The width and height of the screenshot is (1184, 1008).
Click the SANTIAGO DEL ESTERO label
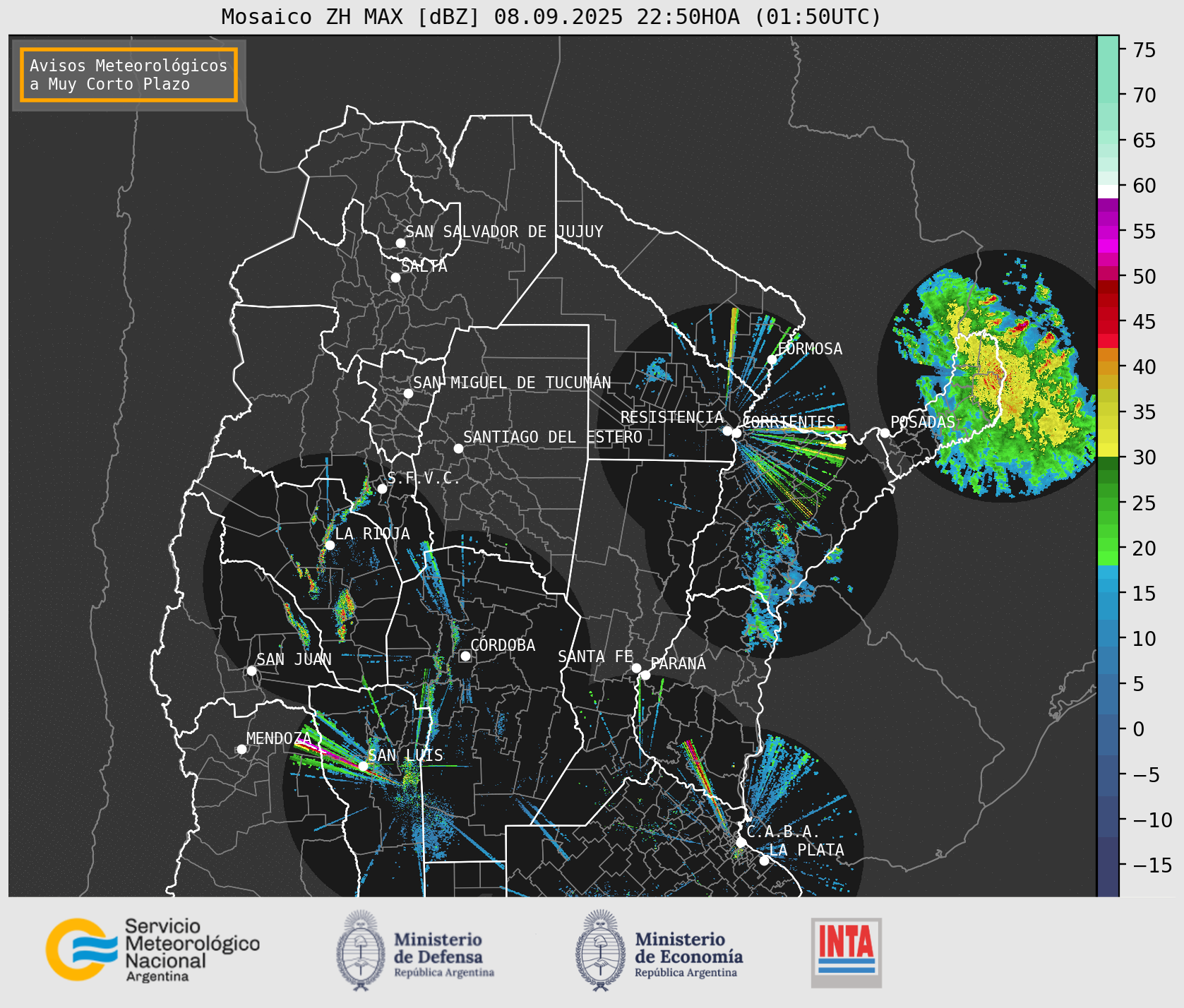553,437
